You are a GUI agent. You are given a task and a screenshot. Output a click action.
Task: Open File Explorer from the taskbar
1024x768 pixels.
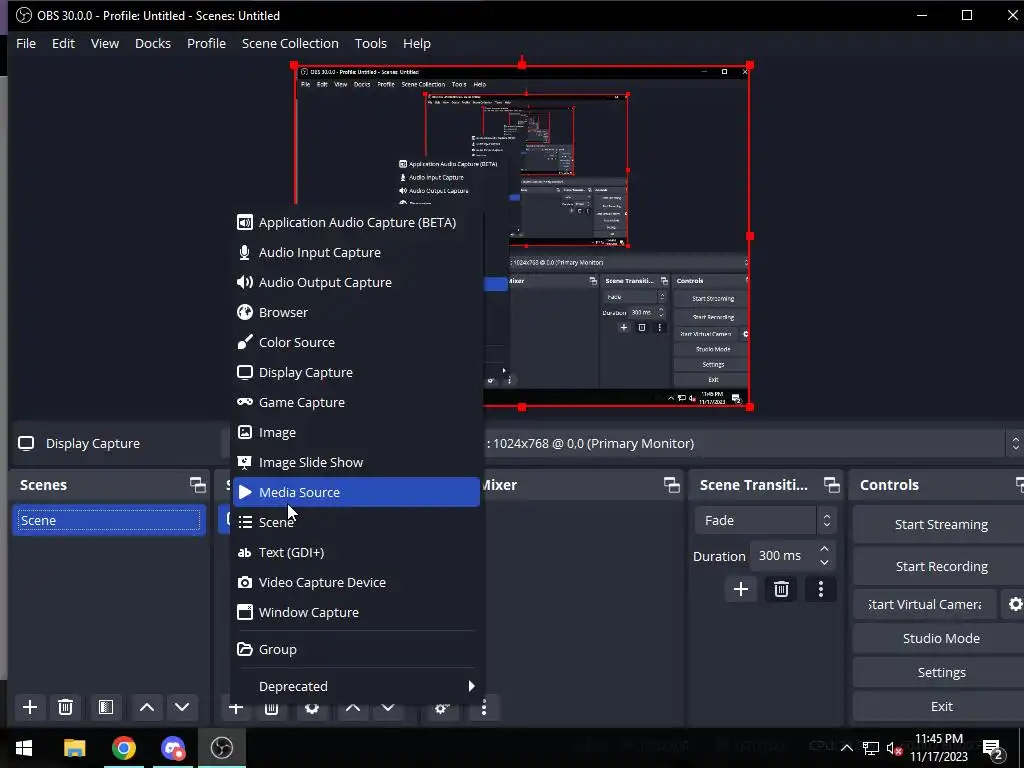click(74, 748)
